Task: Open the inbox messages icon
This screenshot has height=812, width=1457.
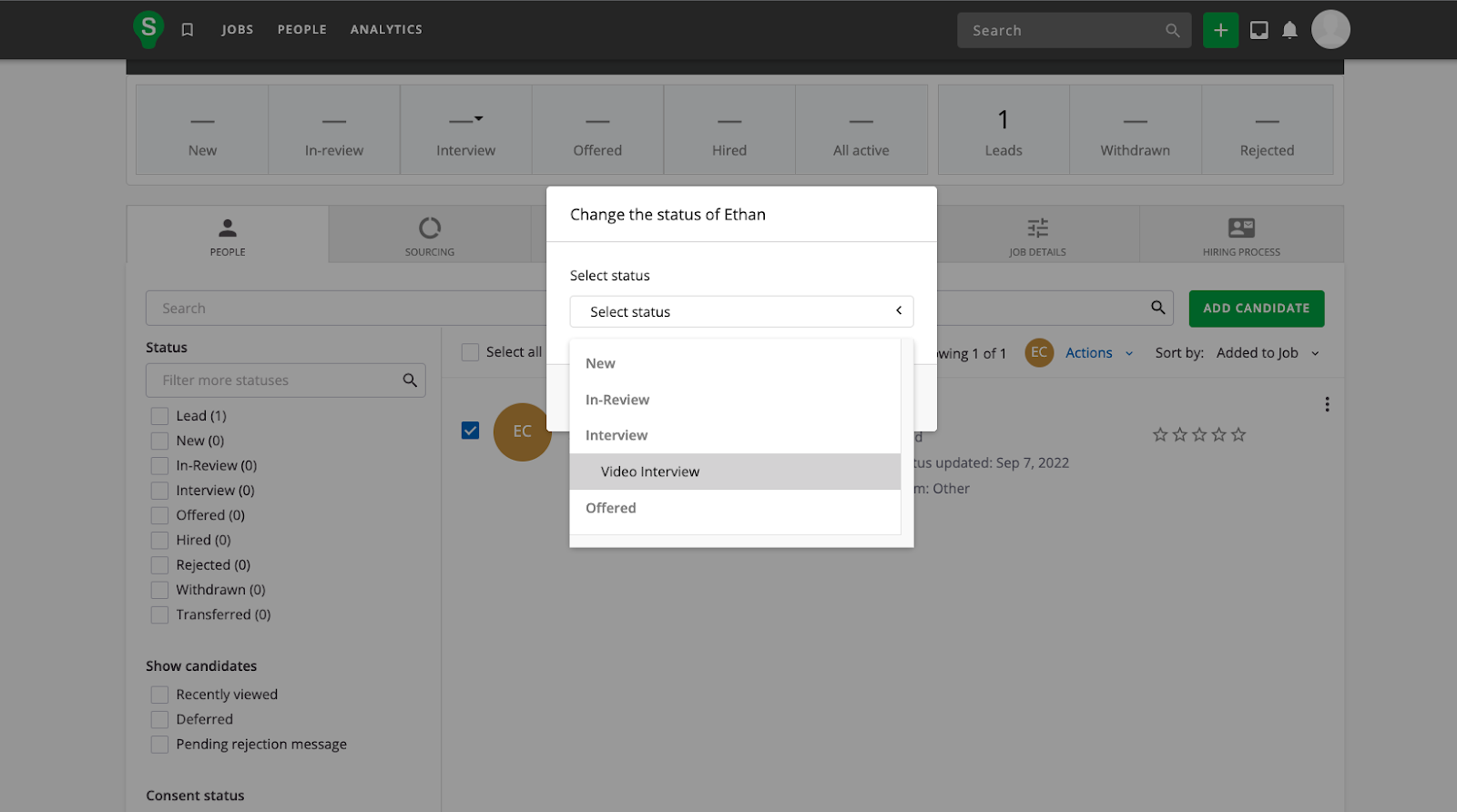Action: pos(1258,30)
